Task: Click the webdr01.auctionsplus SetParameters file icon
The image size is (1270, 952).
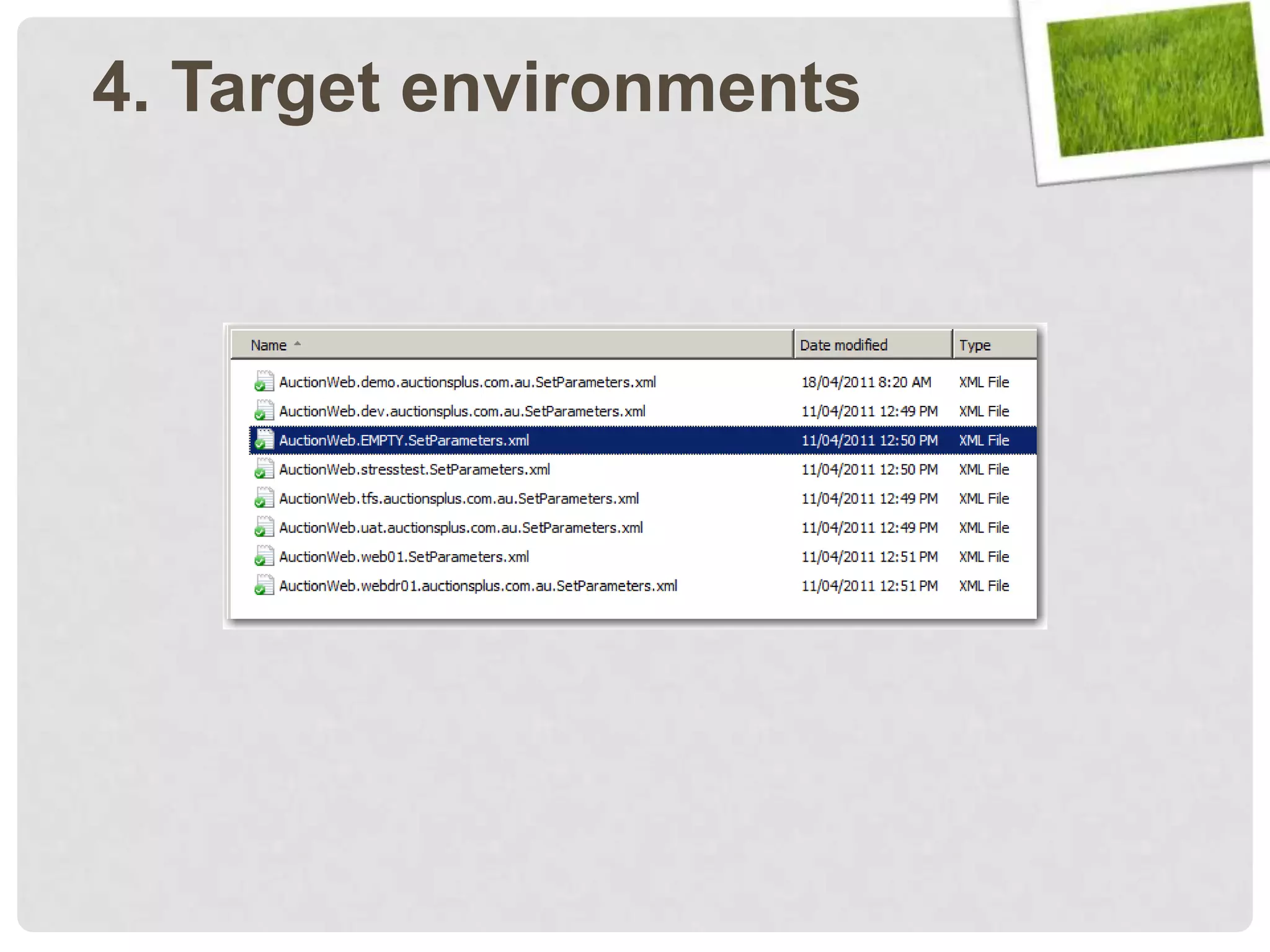Action: pyautogui.click(x=264, y=586)
